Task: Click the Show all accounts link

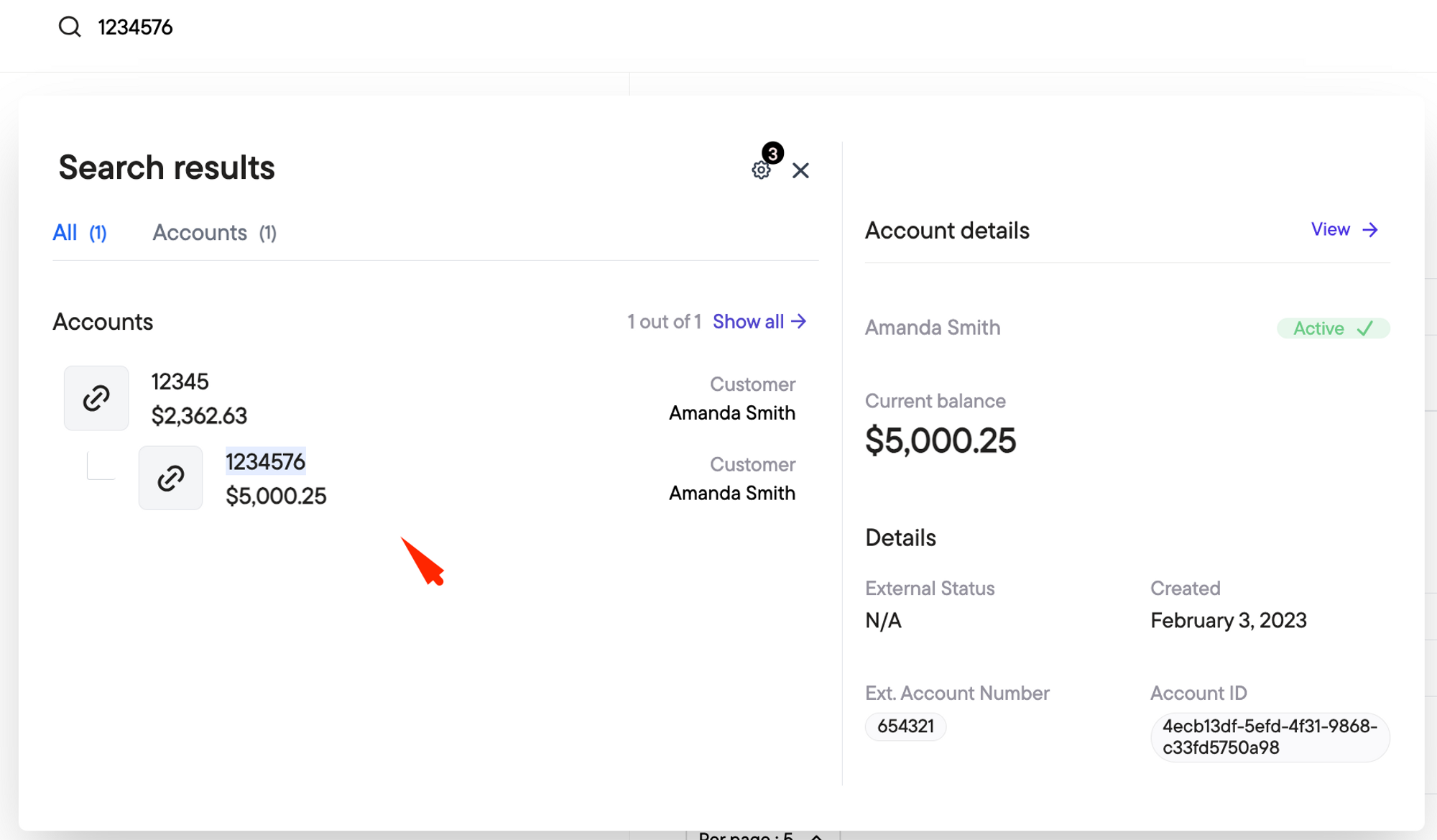Action: point(748,321)
